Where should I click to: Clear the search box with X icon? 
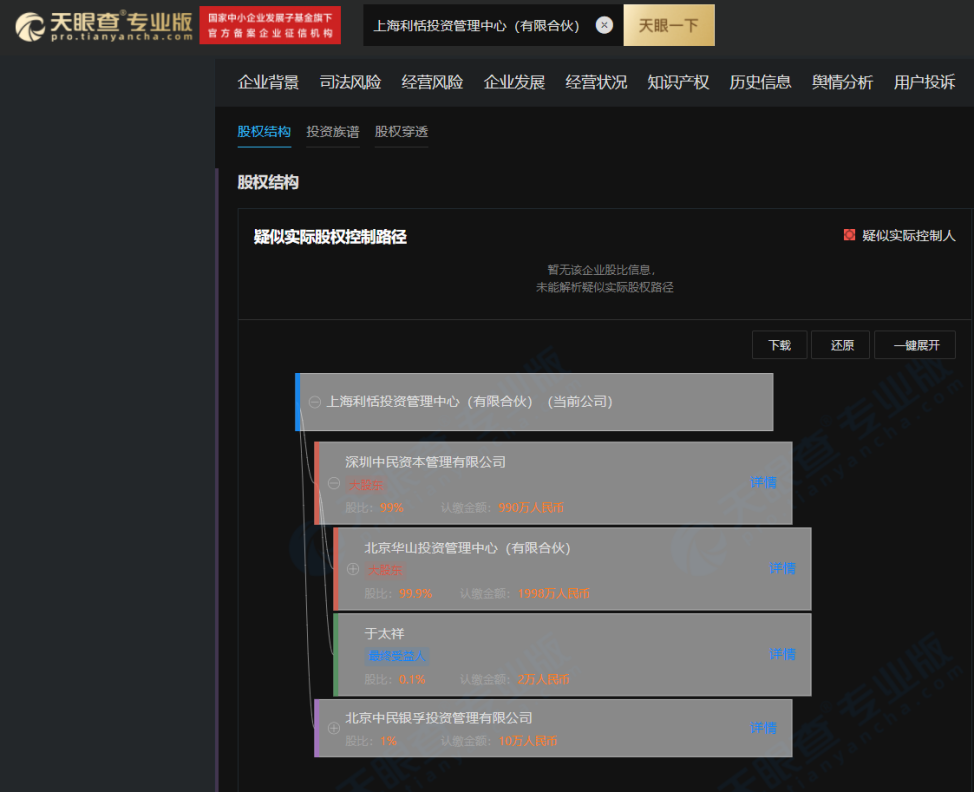(604, 26)
